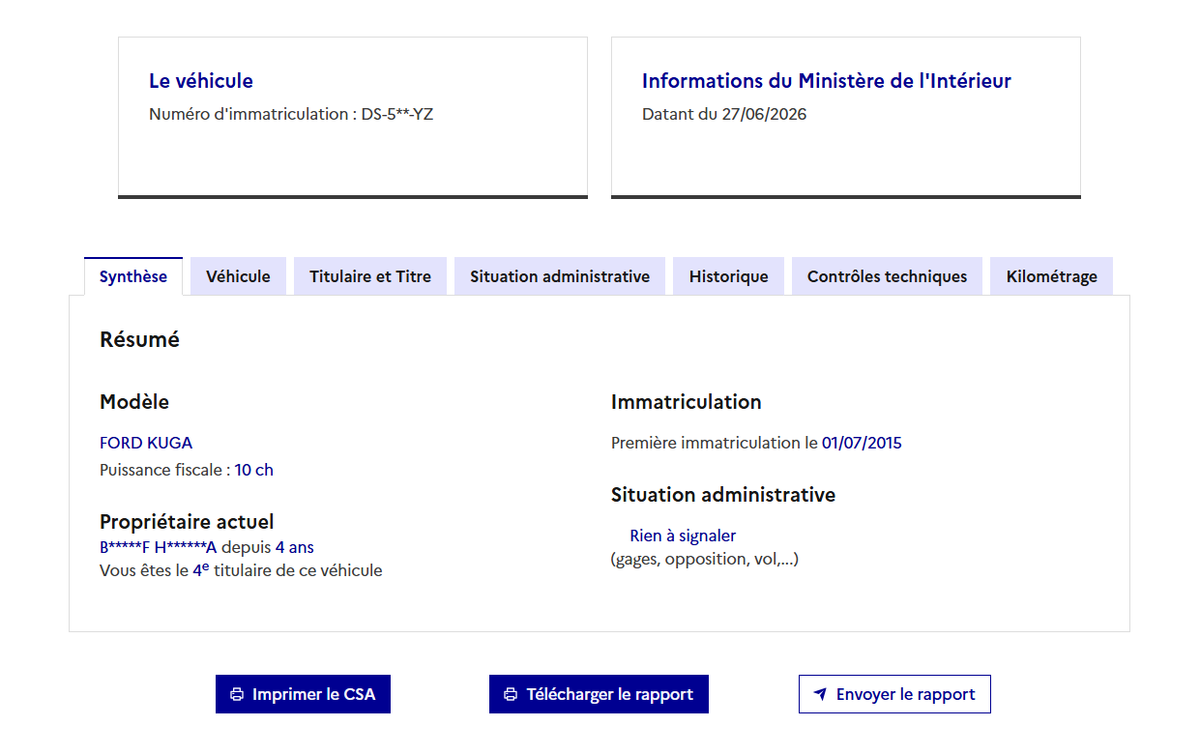Click the Envoyer le rapport button
The image size is (1200, 750).
895,694
